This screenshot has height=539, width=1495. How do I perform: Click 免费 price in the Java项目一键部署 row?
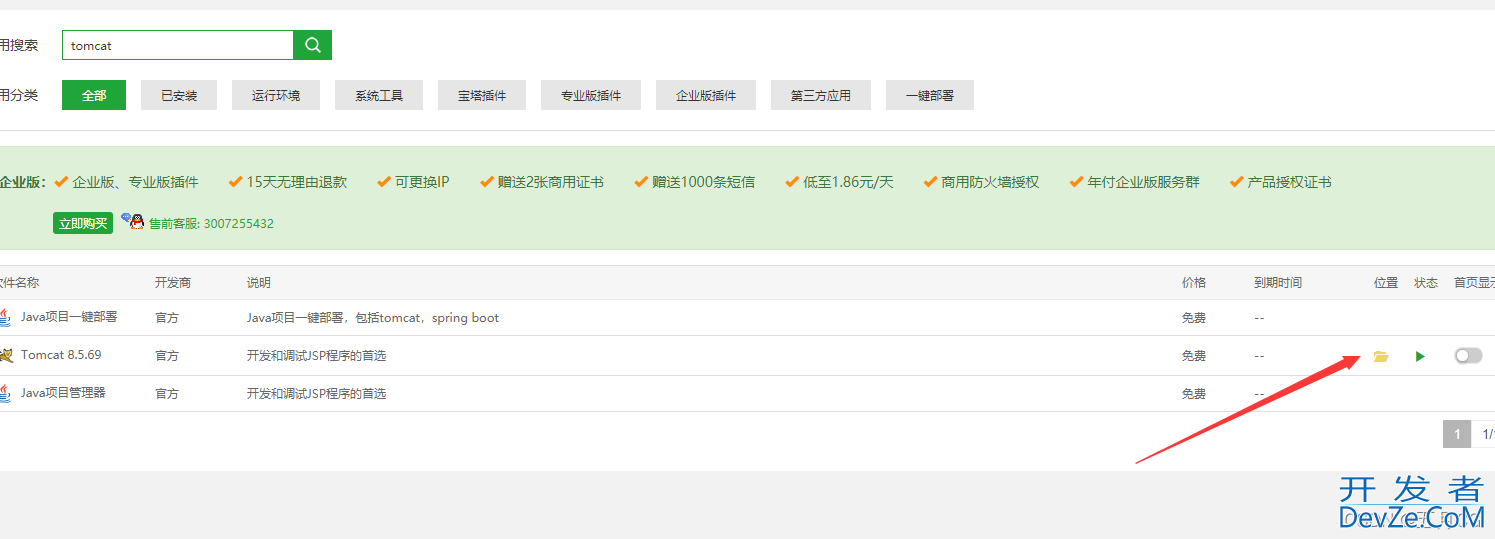(1194, 318)
